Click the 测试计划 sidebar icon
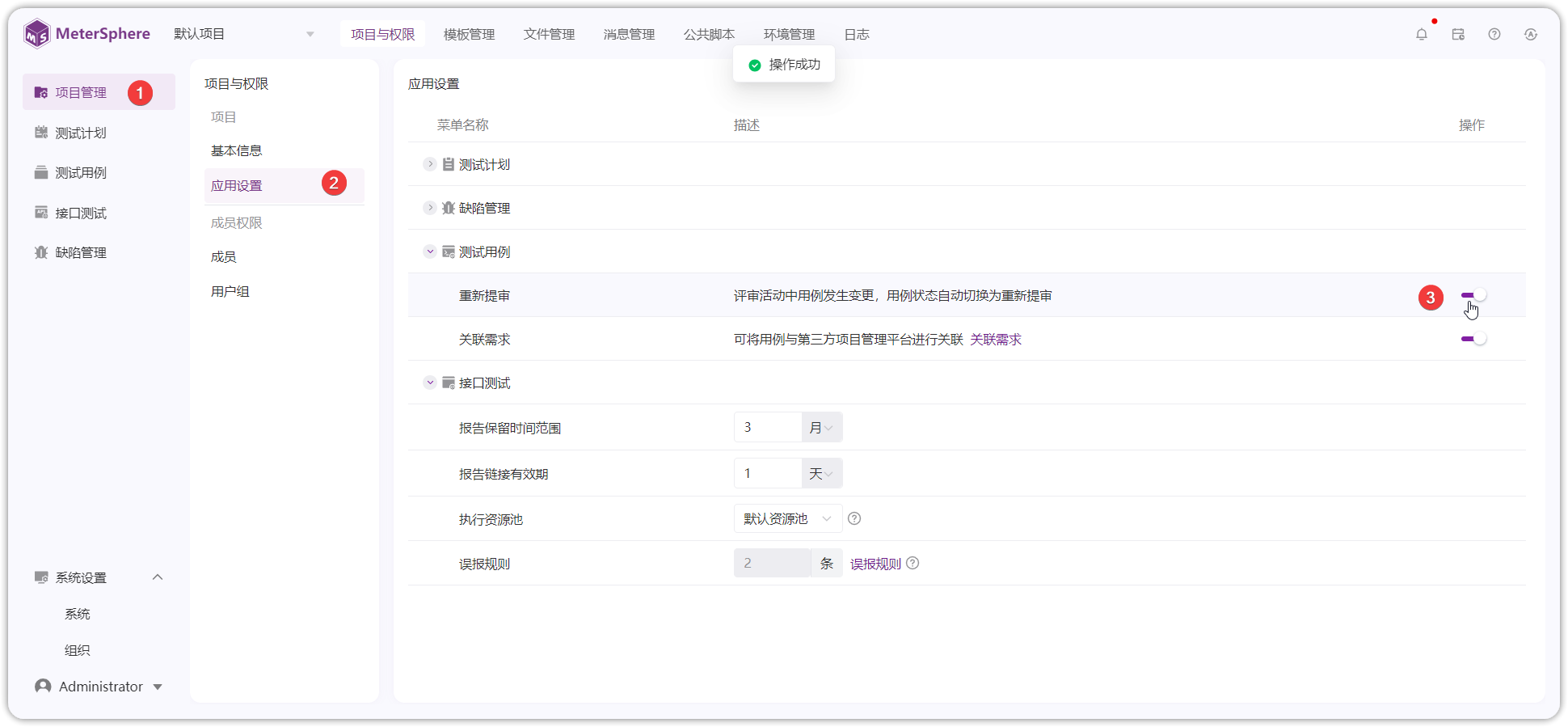Viewport: 1568px width, 727px height. (x=41, y=133)
